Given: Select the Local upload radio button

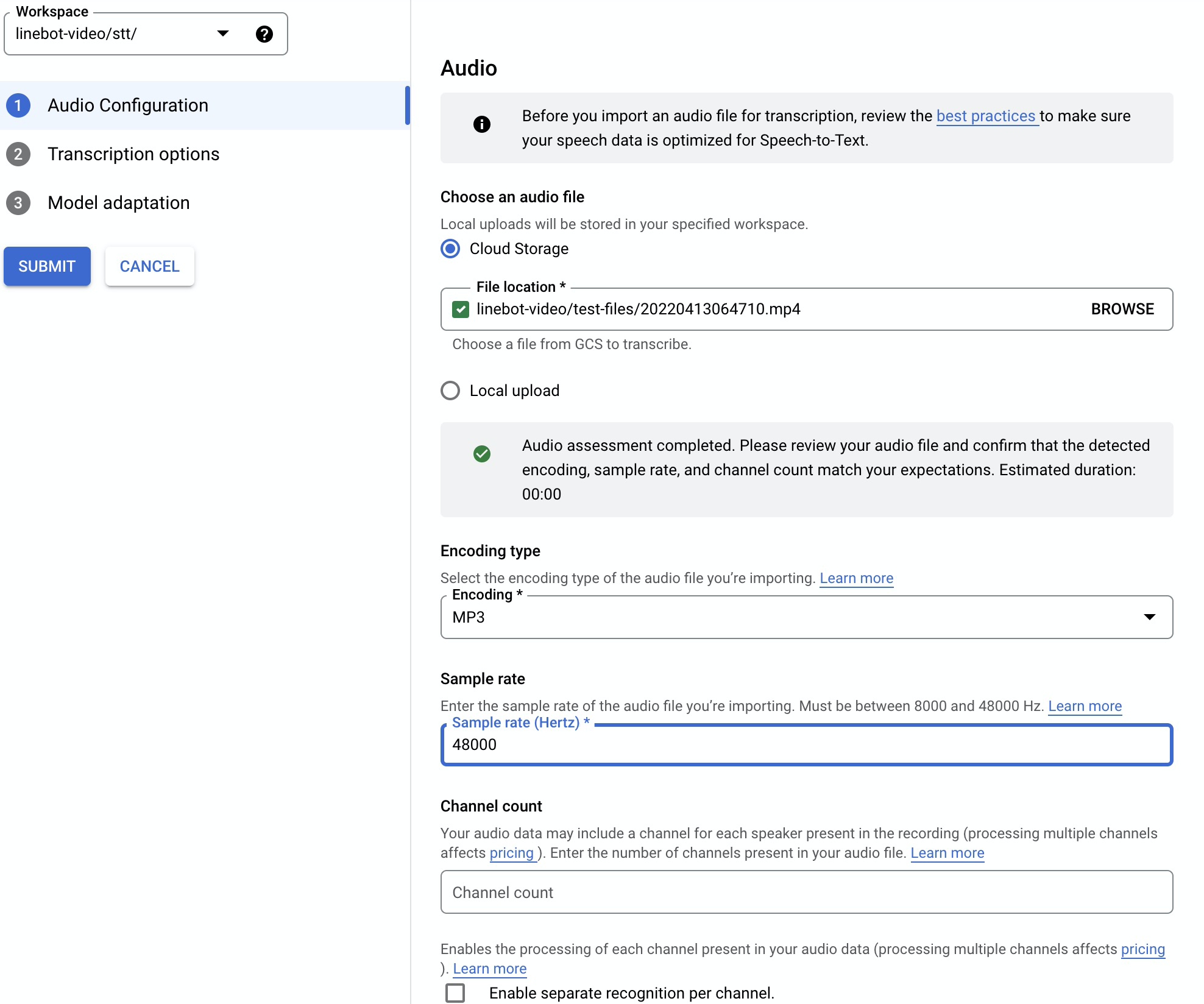Looking at the screenshot, I should click(450, 391).
